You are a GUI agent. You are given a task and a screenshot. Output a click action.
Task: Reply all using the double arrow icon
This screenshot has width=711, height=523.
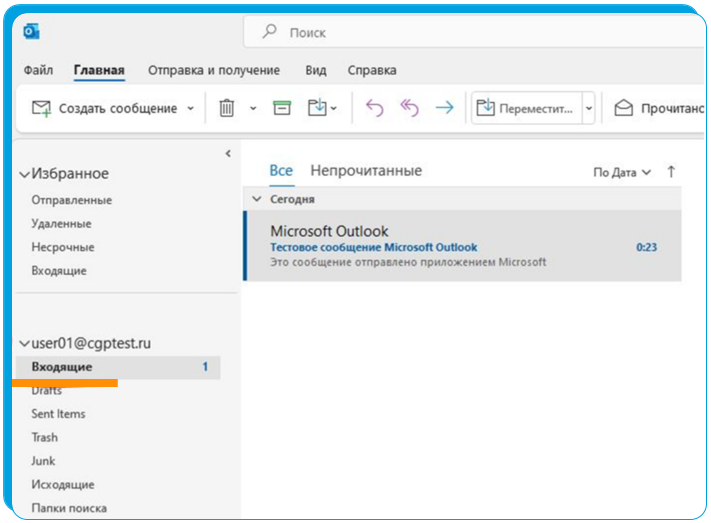point(409,108)
